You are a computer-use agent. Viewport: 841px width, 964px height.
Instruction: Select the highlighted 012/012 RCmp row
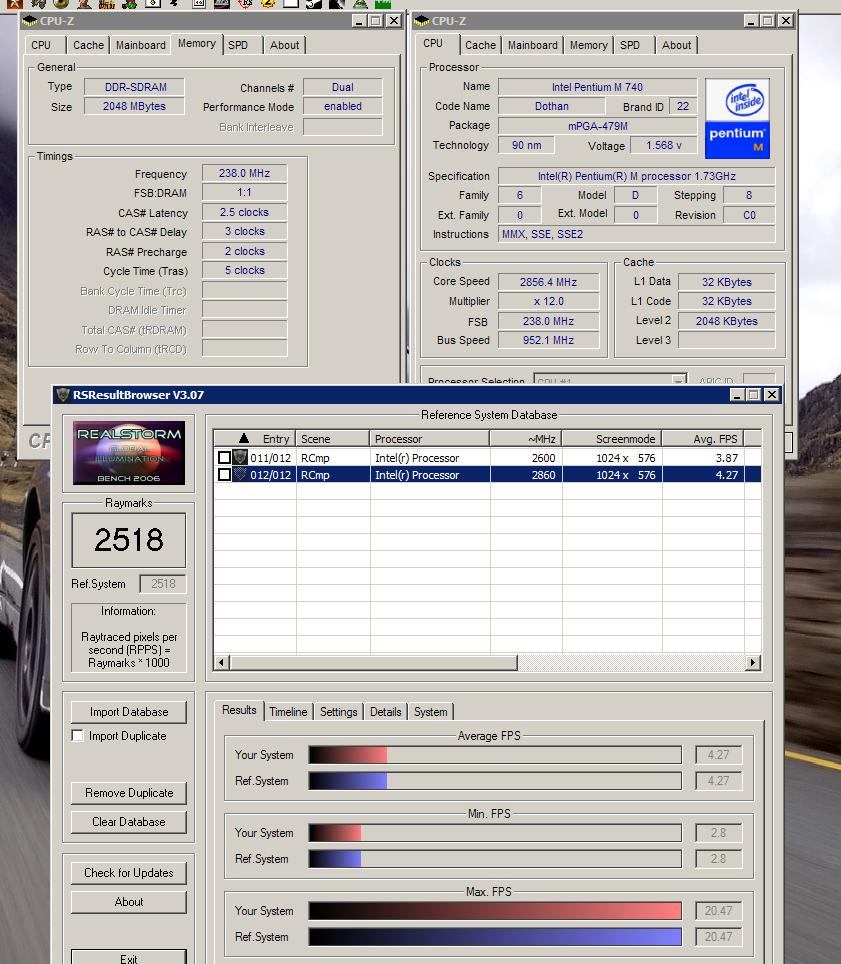pos(488,475)
